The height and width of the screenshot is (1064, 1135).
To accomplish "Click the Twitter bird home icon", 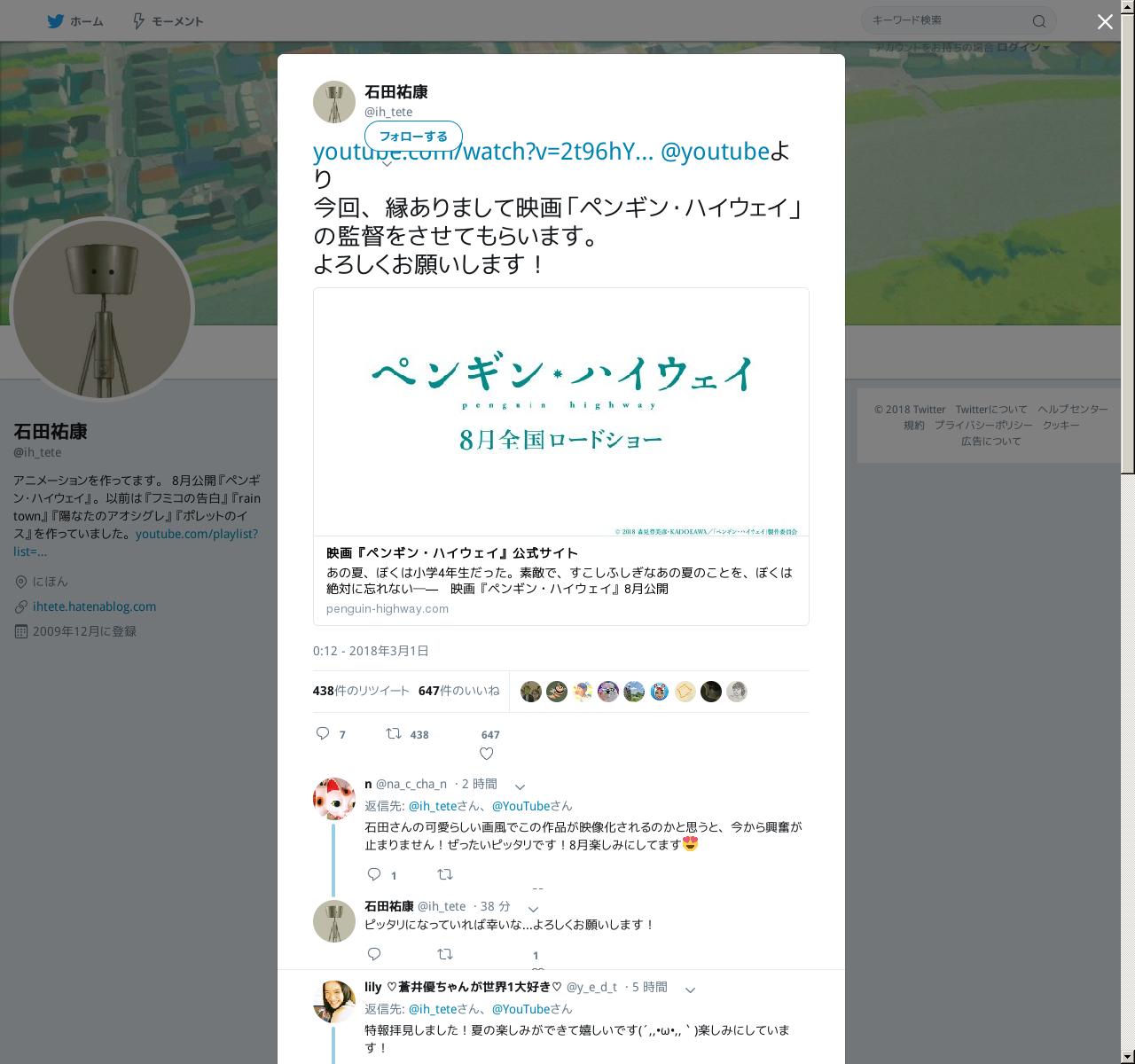I will point(55,20).
